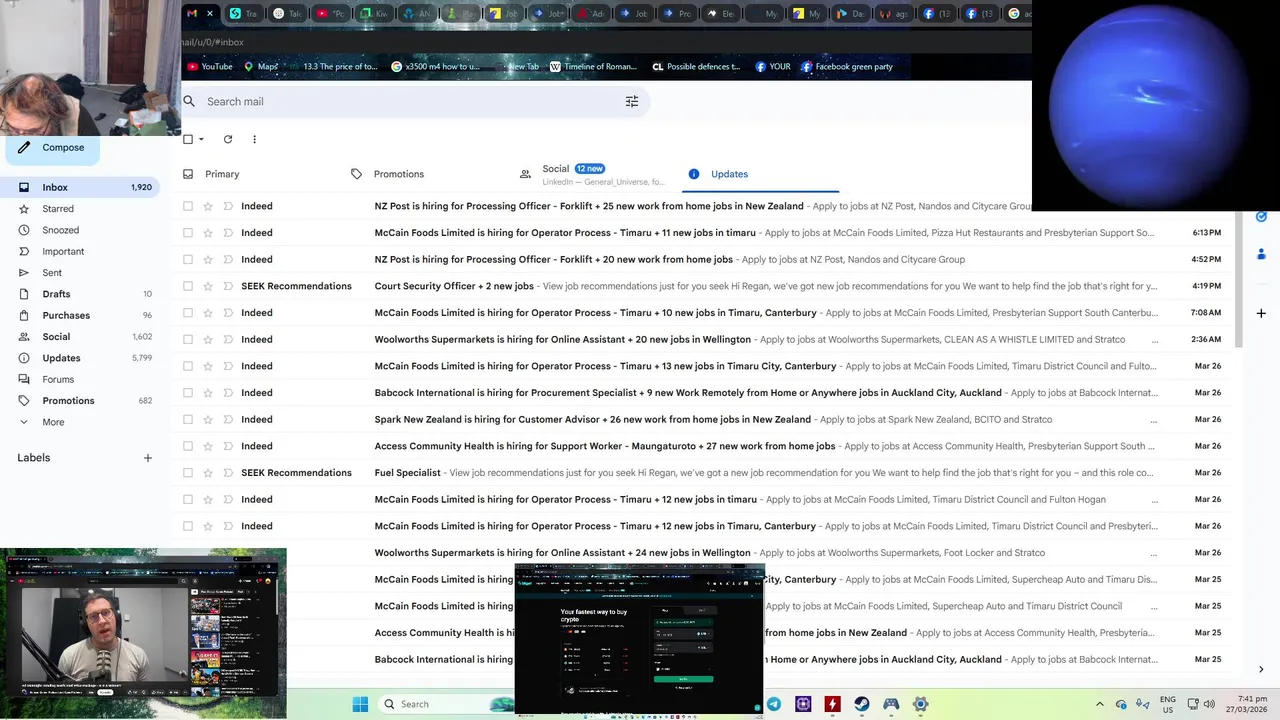The height and width of the screenshot is (720, 1280).
Task: Select checkbox for Fuel Specialist email
Action: [x=188, y=473]
